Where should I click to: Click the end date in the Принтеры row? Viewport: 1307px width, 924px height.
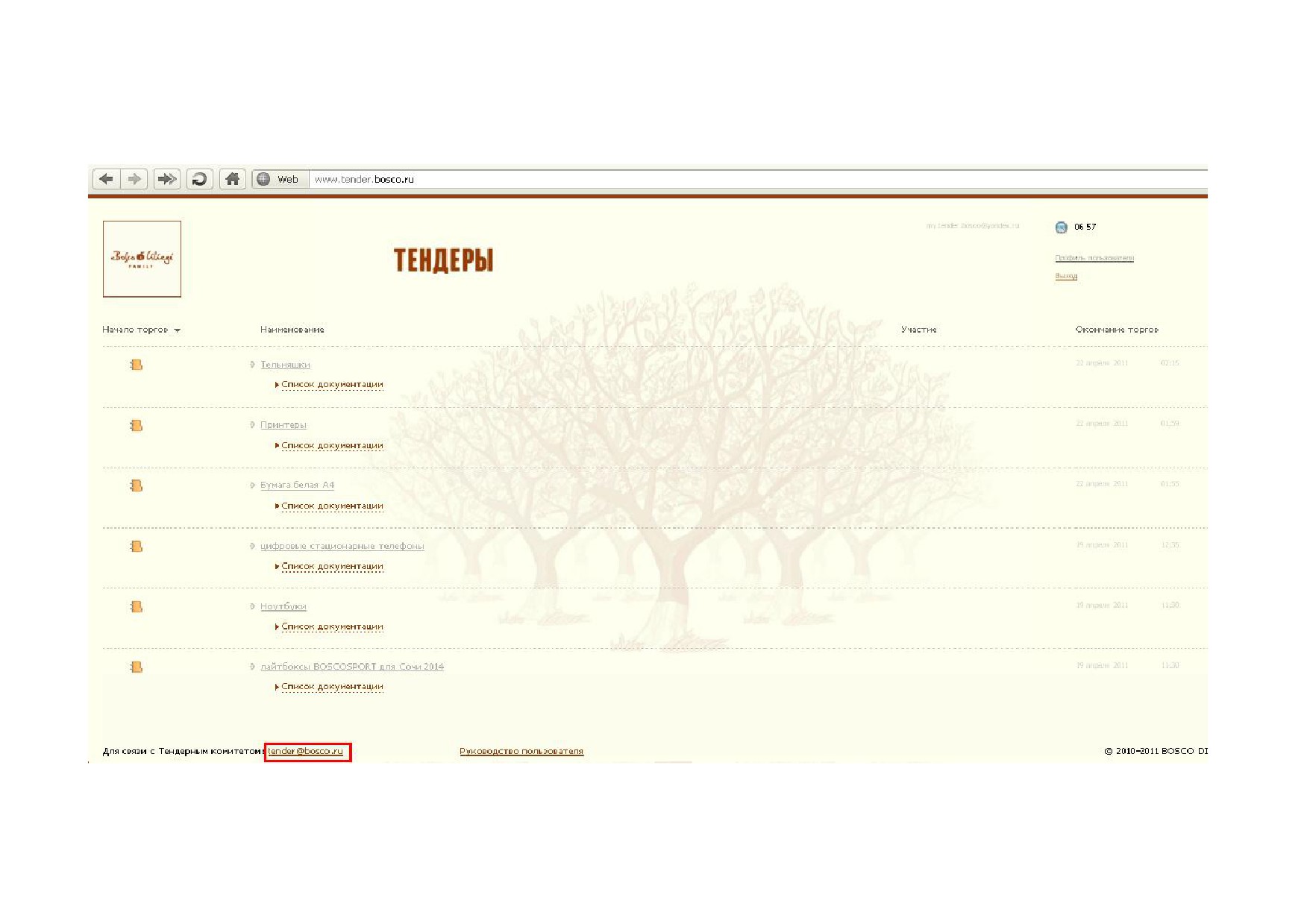1102,424
